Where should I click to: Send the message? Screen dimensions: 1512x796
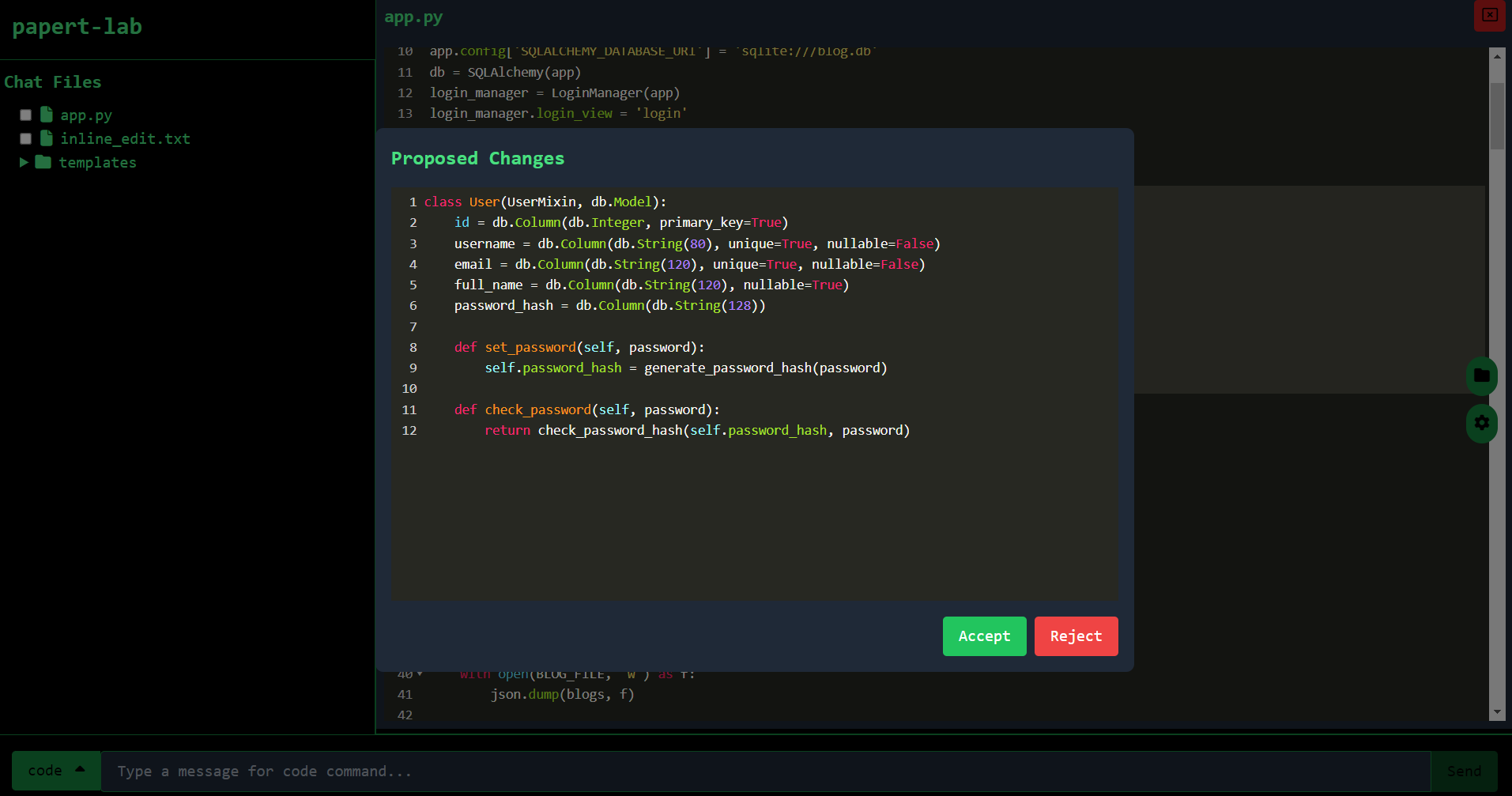(1464, 771)
